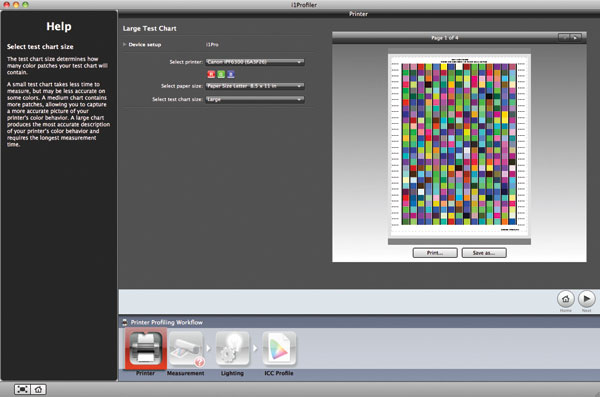Image resolution: width=600 pixels, height=397 pixels.
Task: Expand the Device setup section
Action: 125,44
